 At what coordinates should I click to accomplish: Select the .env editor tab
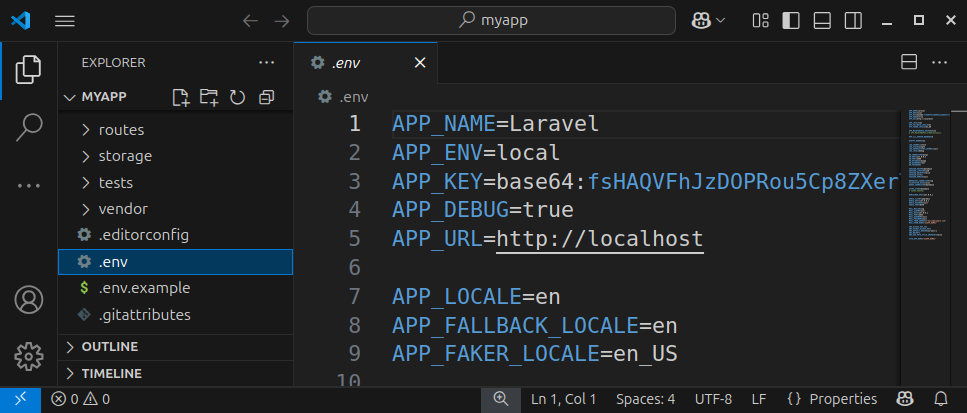[x=366, y=63]
